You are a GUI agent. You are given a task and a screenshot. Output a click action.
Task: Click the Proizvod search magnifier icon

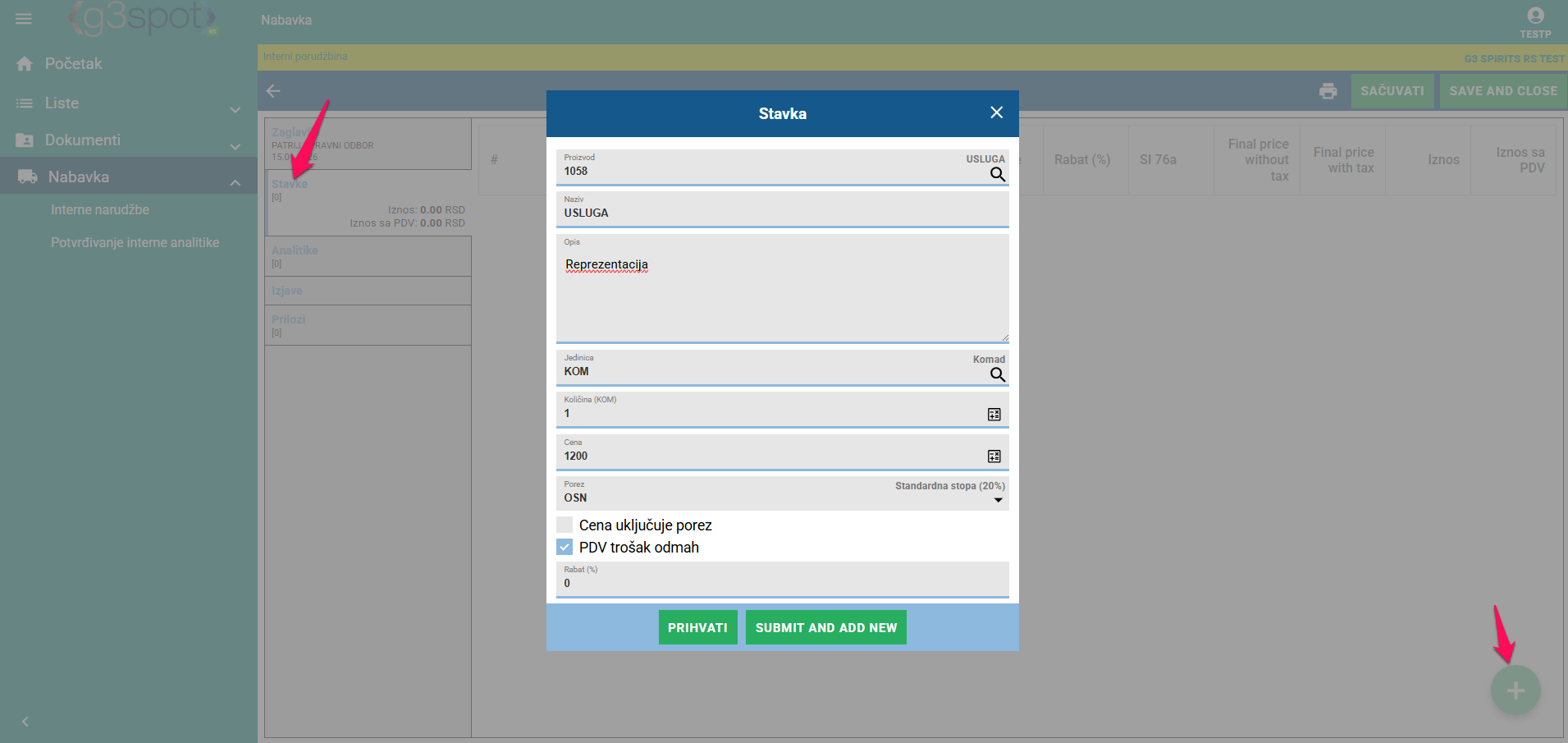coord(997,174)
